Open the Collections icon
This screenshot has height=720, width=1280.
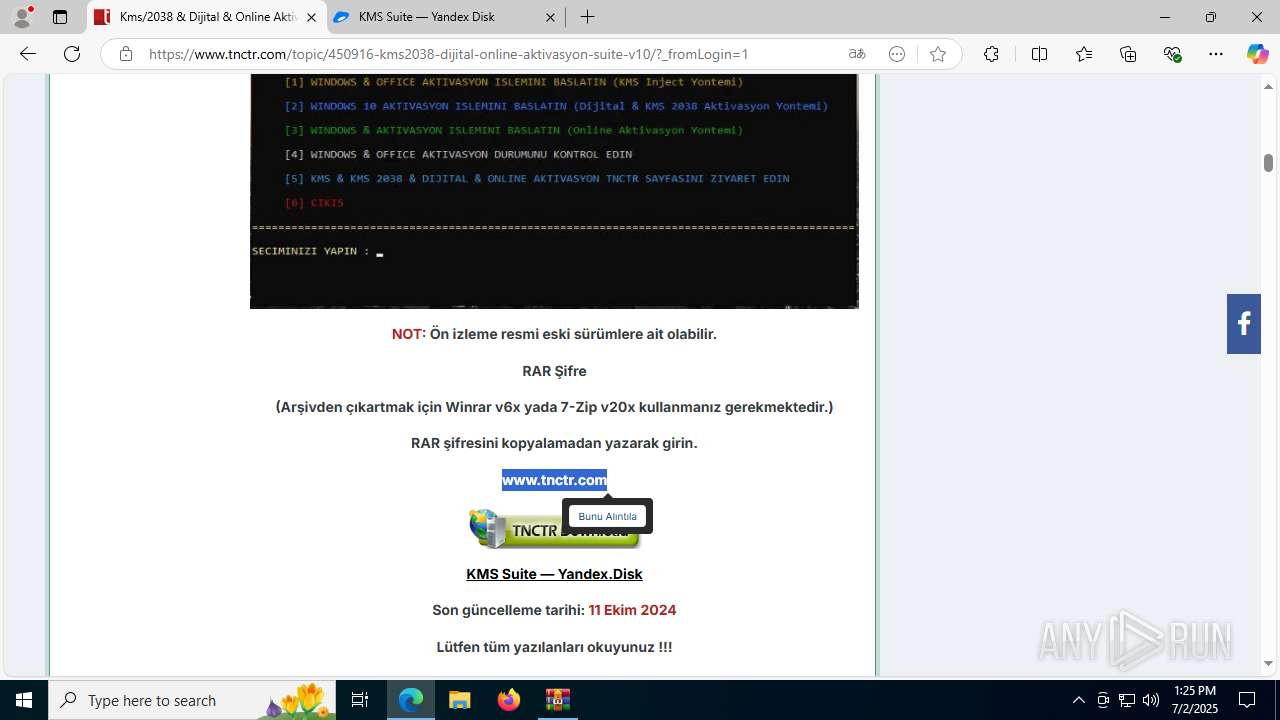(1128, 54)
